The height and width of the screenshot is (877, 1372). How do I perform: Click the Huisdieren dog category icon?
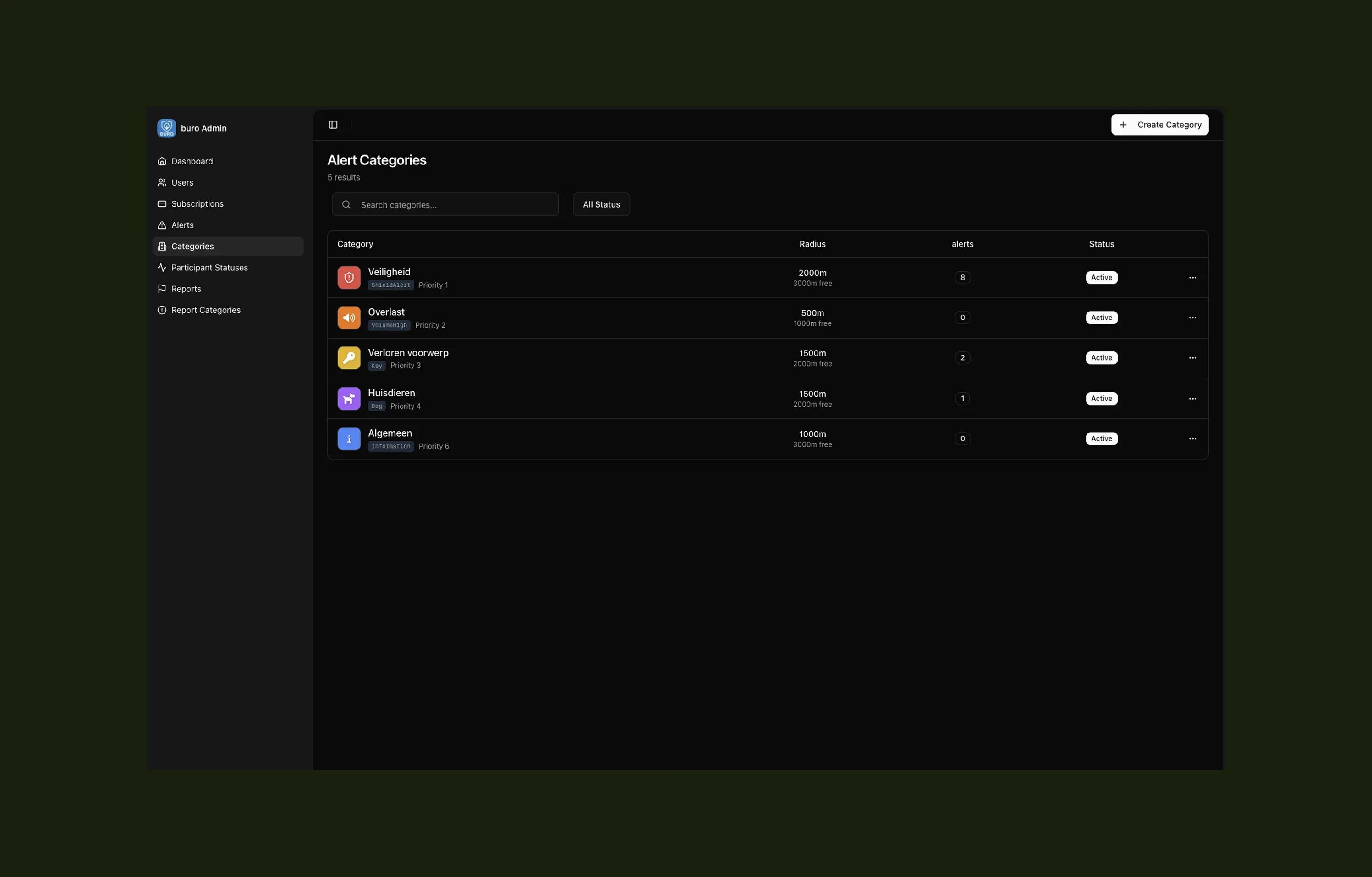(349, 398)
